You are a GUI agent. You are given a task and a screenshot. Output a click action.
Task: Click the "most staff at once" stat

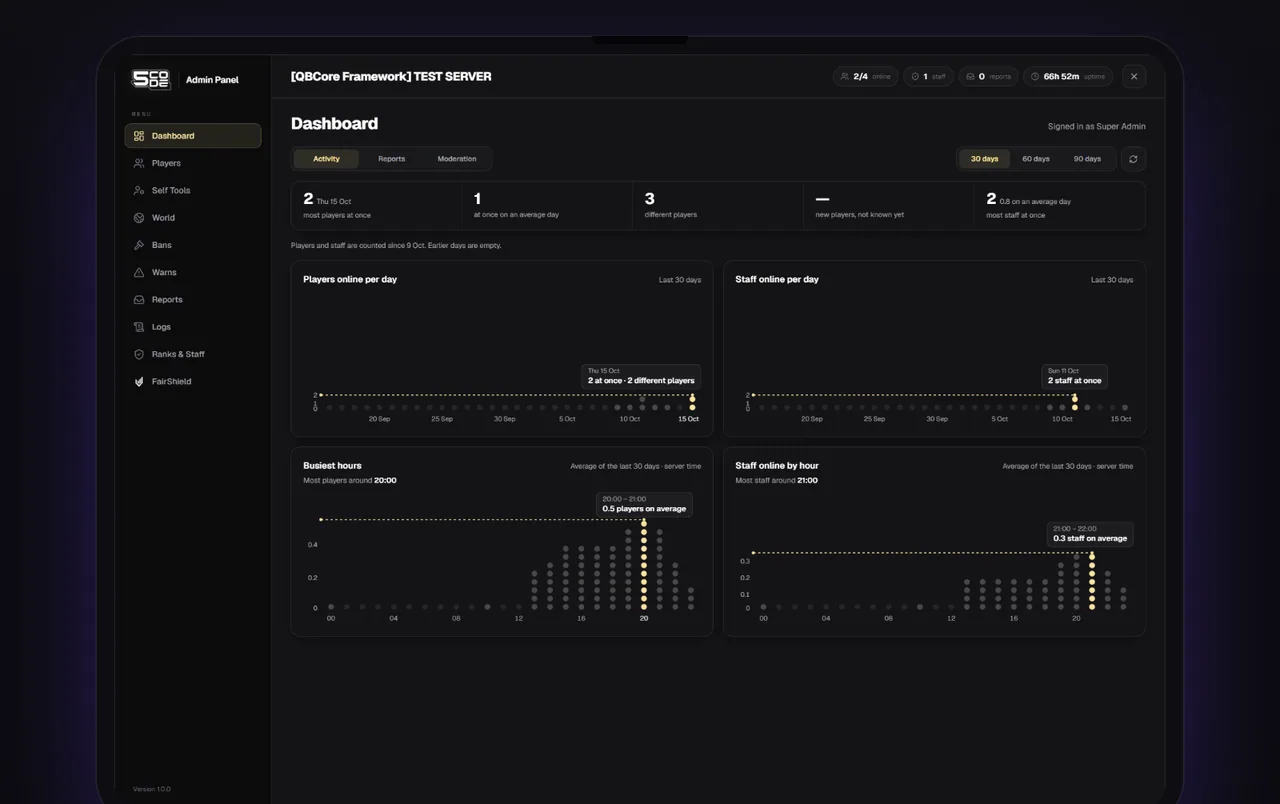pyautogui.click(x=1060, y=205)
